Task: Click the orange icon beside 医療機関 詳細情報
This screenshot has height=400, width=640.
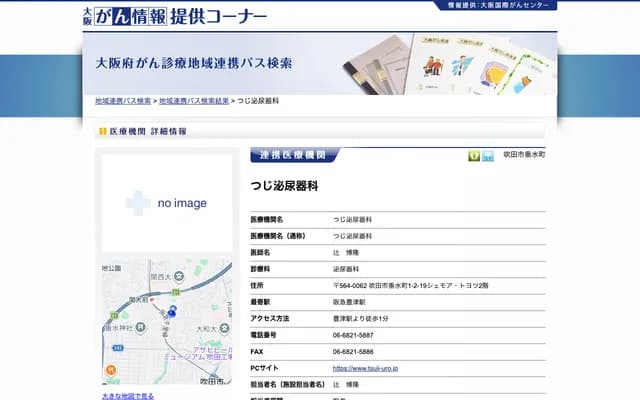Action: click(x=102, y=132)
